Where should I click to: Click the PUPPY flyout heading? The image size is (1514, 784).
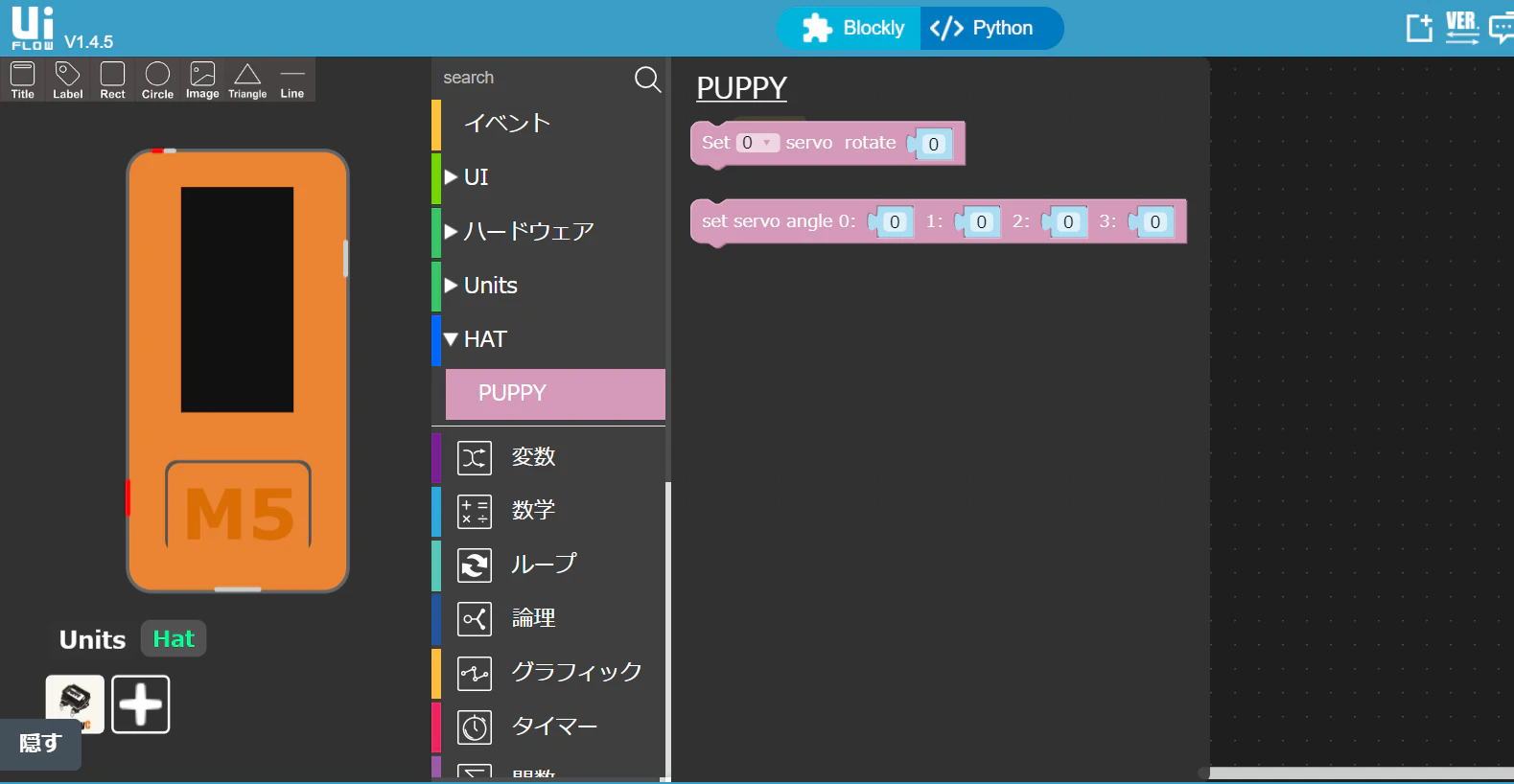coord(741,88)
